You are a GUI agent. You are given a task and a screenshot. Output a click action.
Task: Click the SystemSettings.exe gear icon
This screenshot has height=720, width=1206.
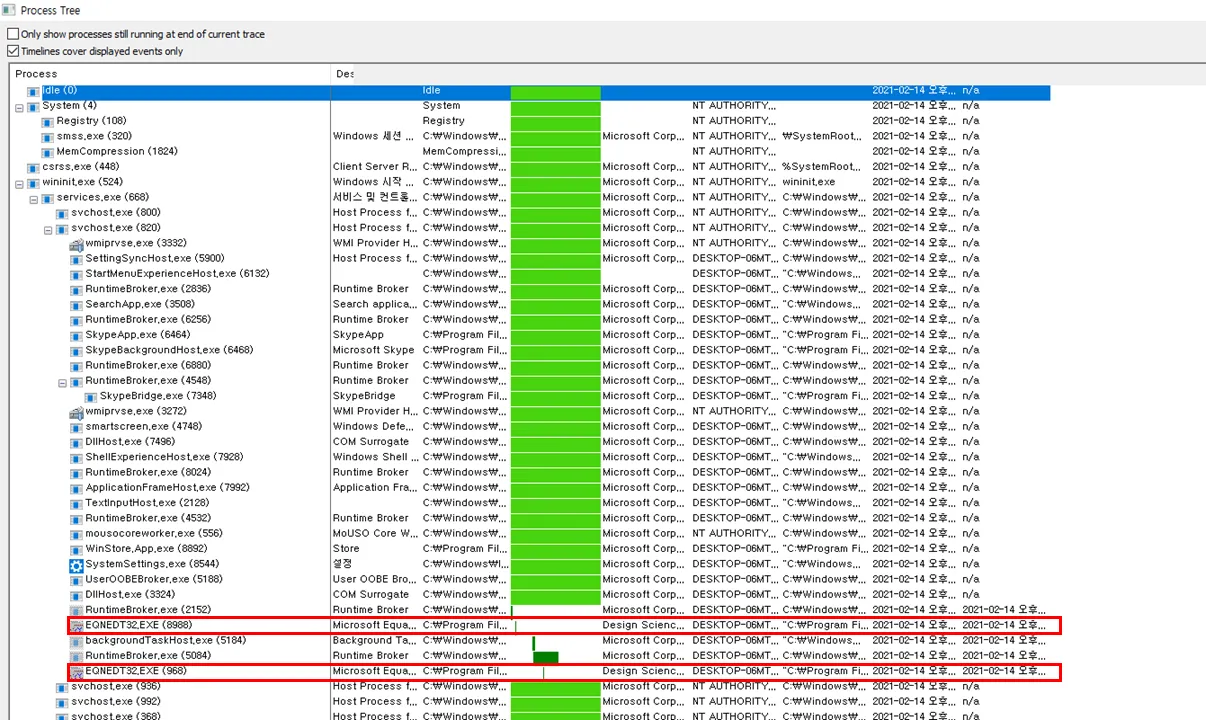[x=76, y=564]
